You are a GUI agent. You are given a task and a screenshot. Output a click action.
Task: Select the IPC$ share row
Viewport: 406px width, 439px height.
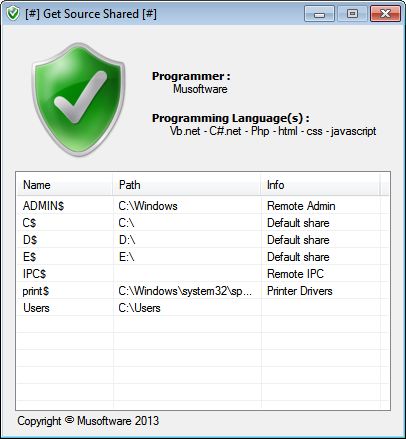coord(202,274)
